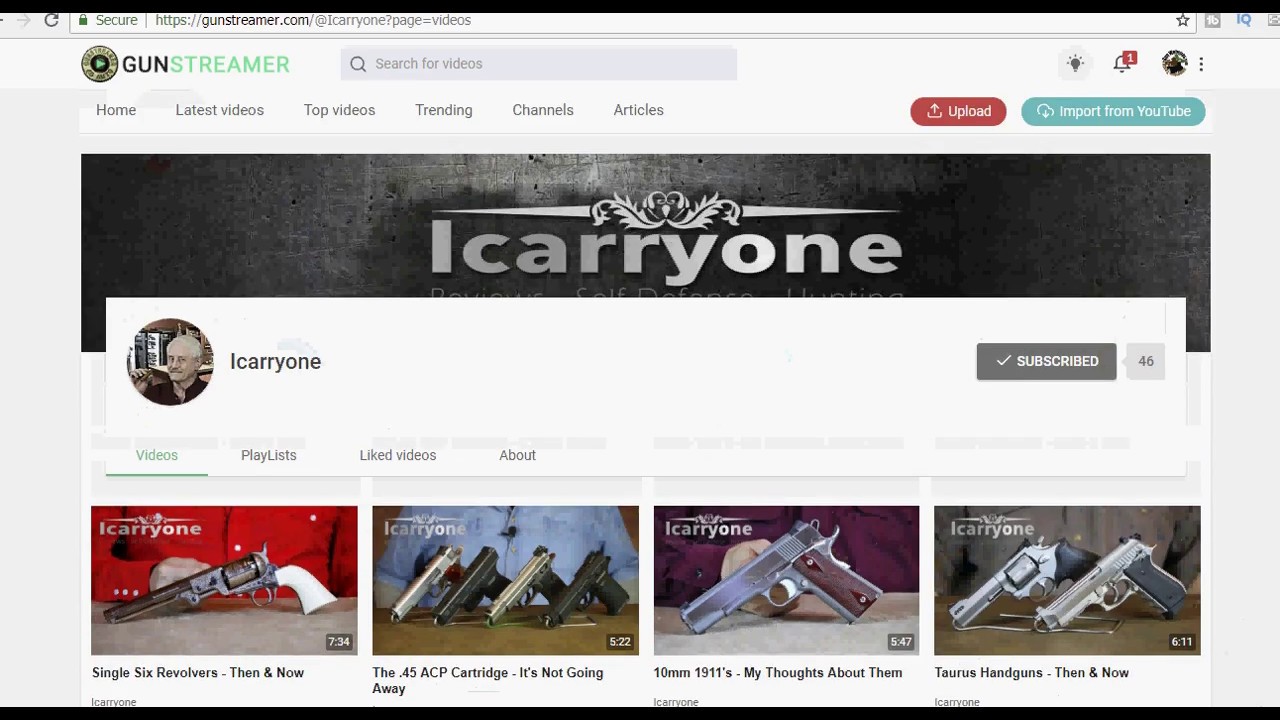Open the Trending page
1280x720 pixels.
tap(444, 110)
